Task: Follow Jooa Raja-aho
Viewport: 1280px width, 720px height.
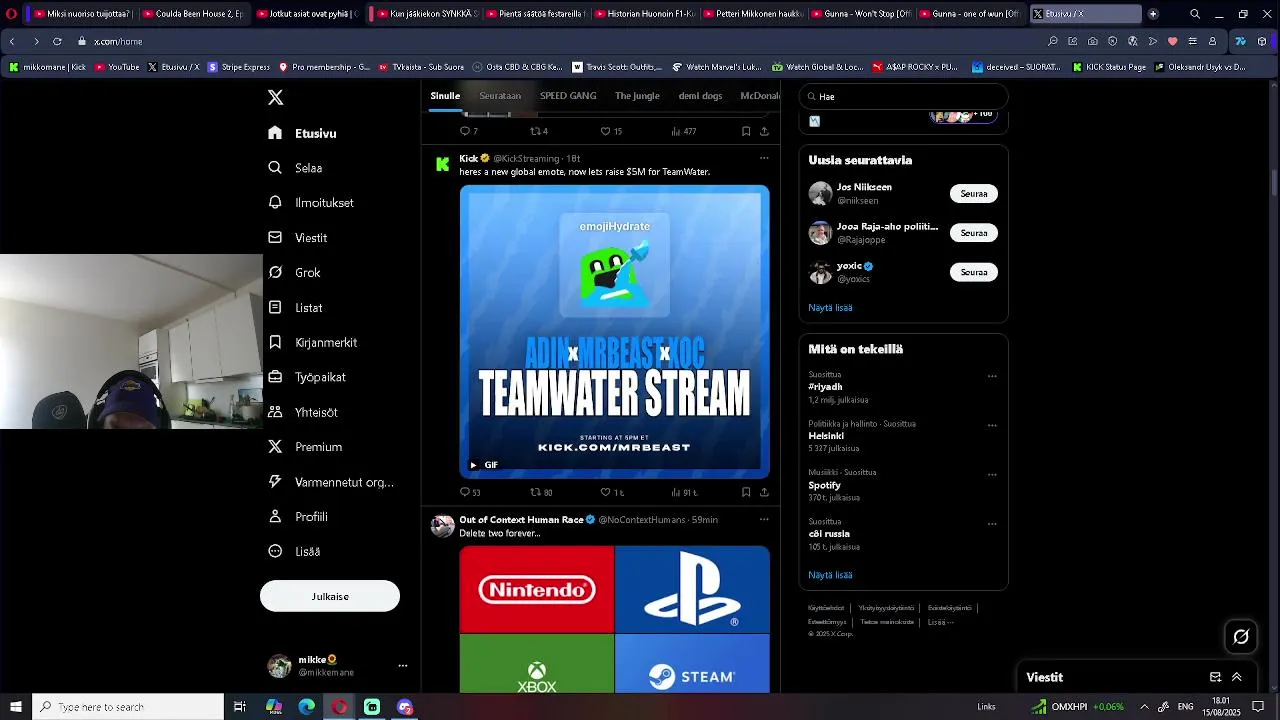Action: [973, 233]
